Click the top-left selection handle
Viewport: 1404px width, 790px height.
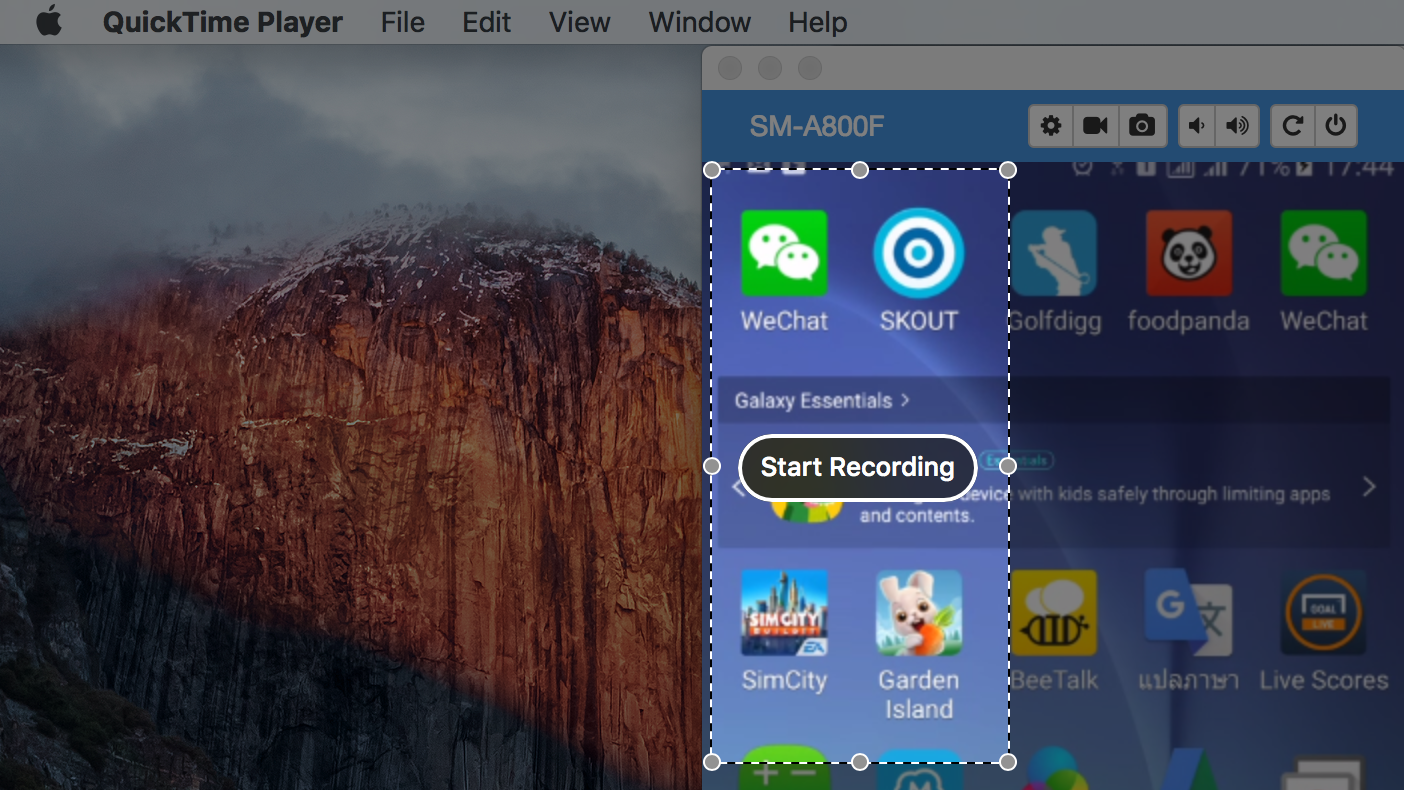(712, 170)
